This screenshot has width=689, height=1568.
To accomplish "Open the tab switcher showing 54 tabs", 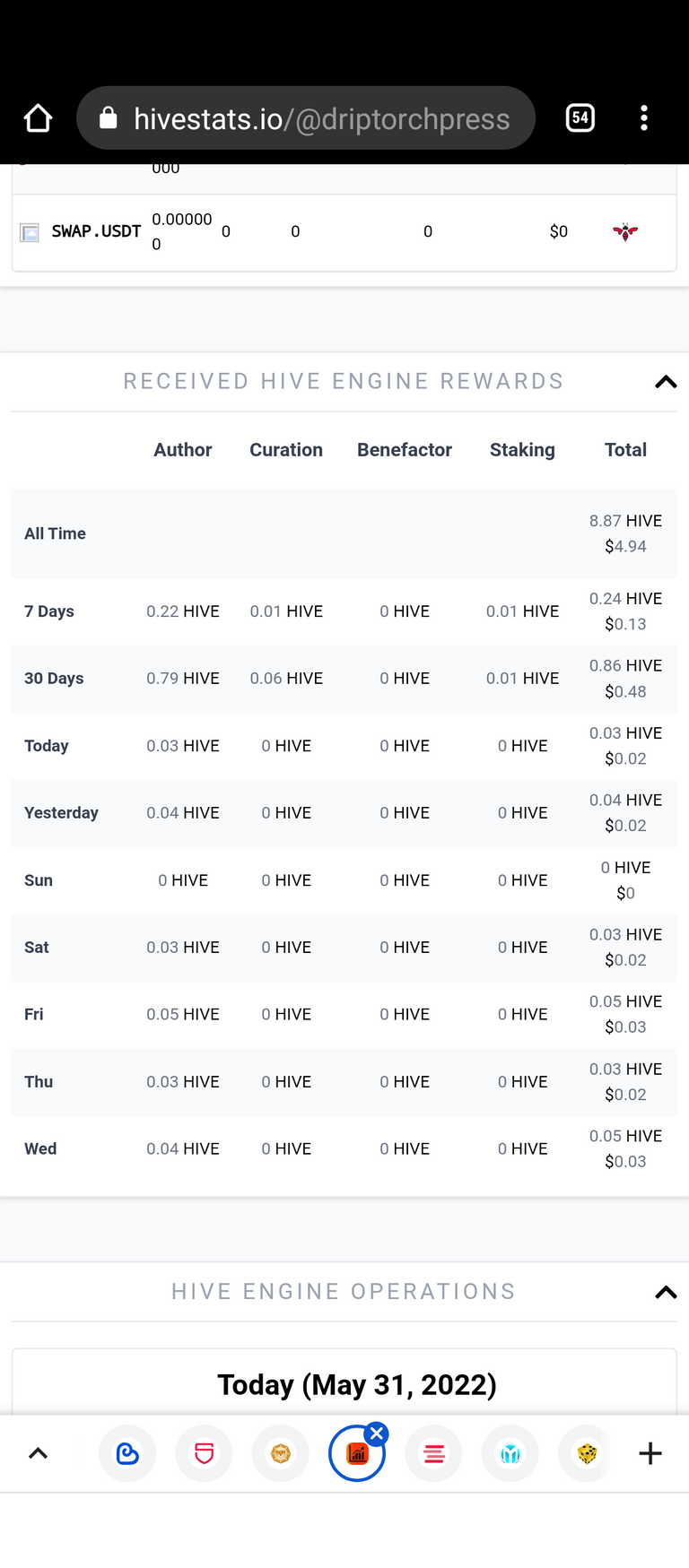I will click(x=580, y=117).
